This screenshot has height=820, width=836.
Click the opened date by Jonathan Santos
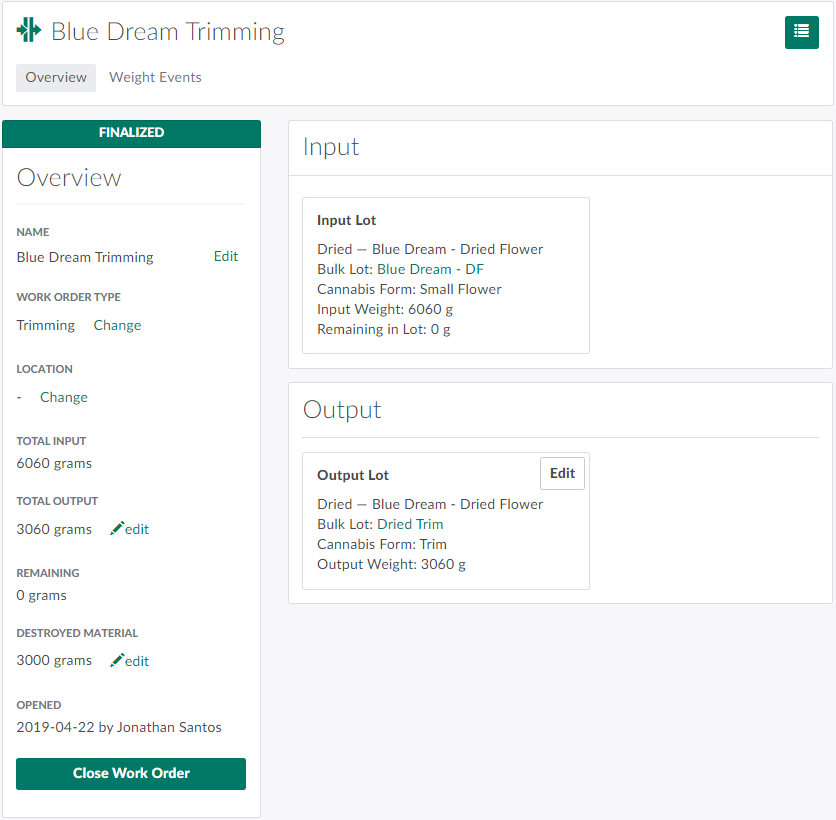[119, 727]
